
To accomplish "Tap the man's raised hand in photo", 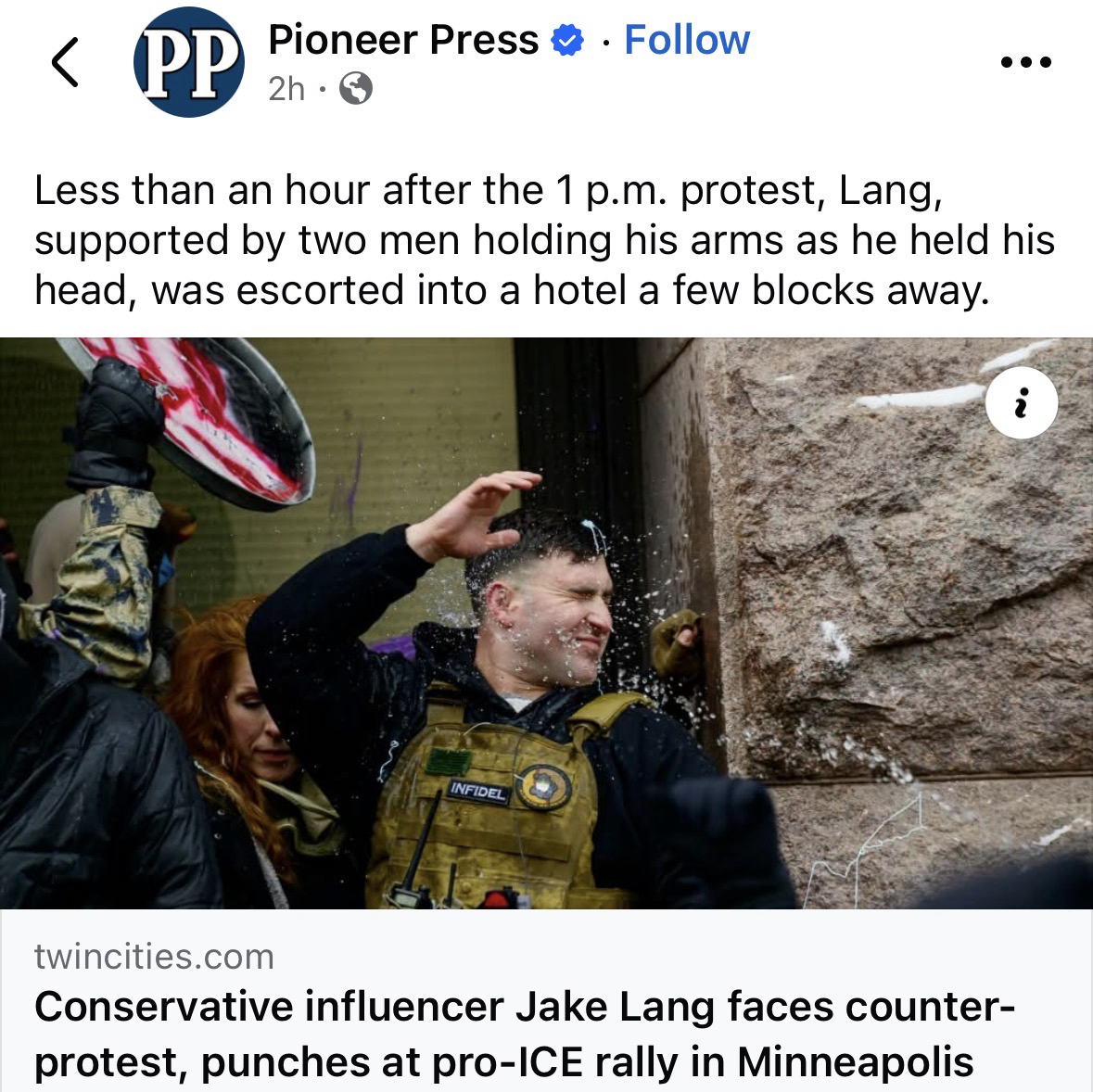I will [474, 514].
